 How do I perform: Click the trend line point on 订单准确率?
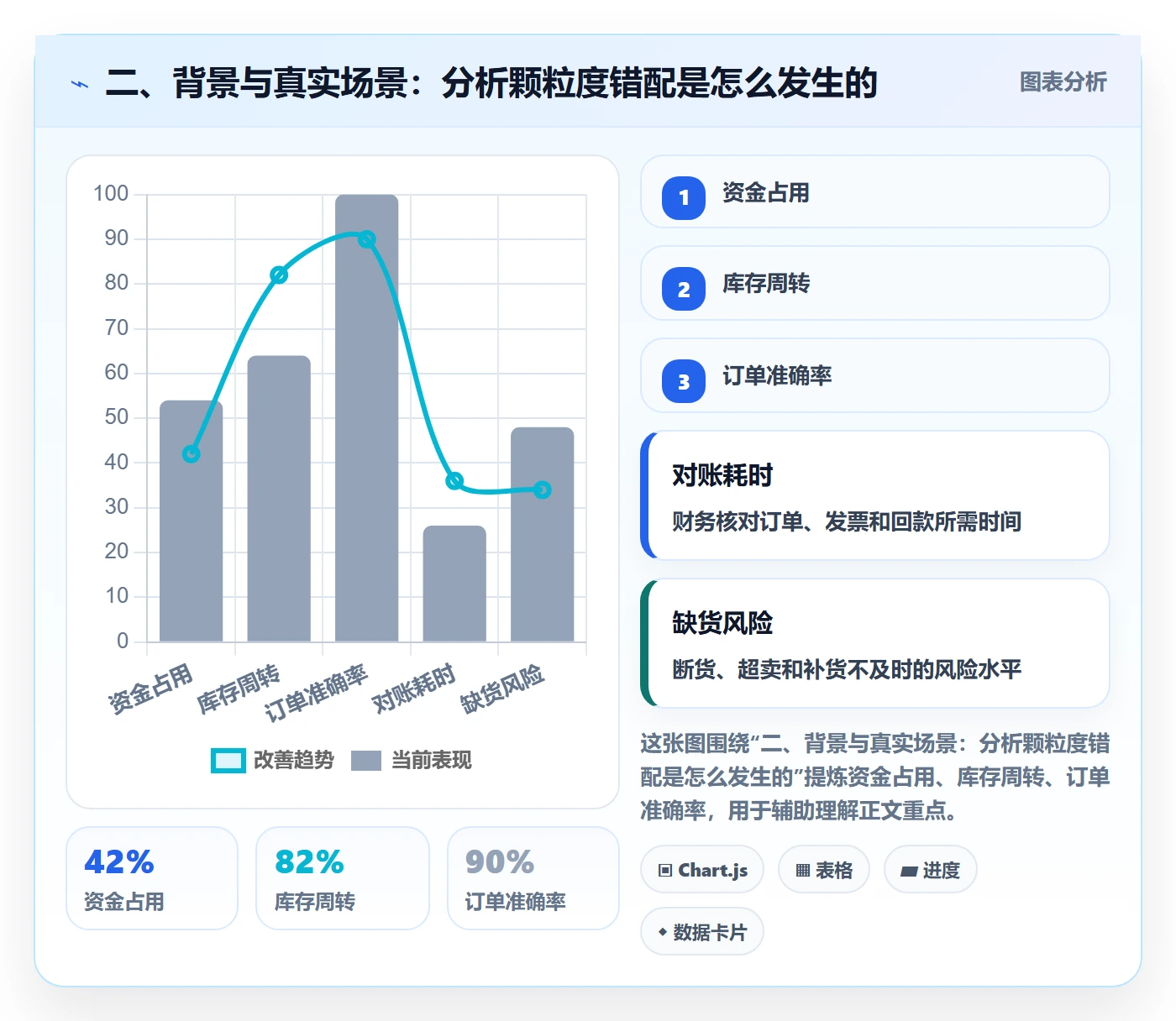pos(367,239)
